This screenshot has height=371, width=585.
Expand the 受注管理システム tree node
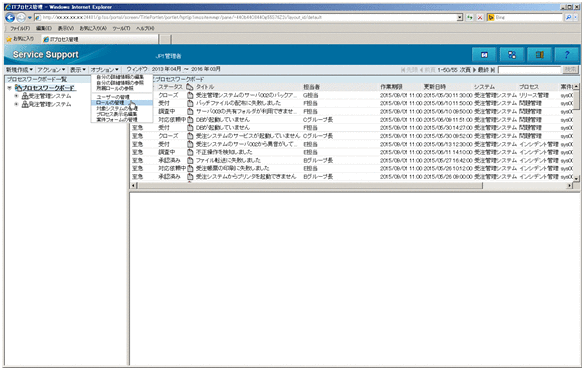(16, 96)
